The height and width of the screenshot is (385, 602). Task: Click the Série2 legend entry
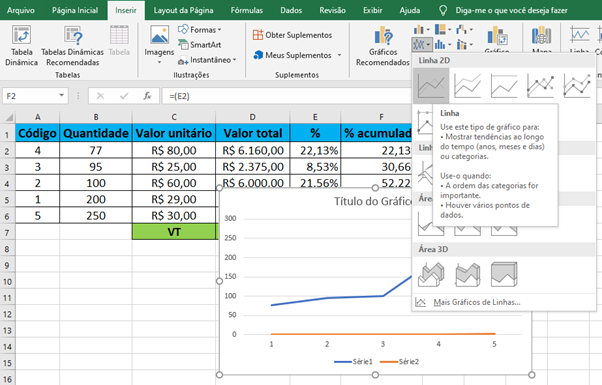coord(399,362)
